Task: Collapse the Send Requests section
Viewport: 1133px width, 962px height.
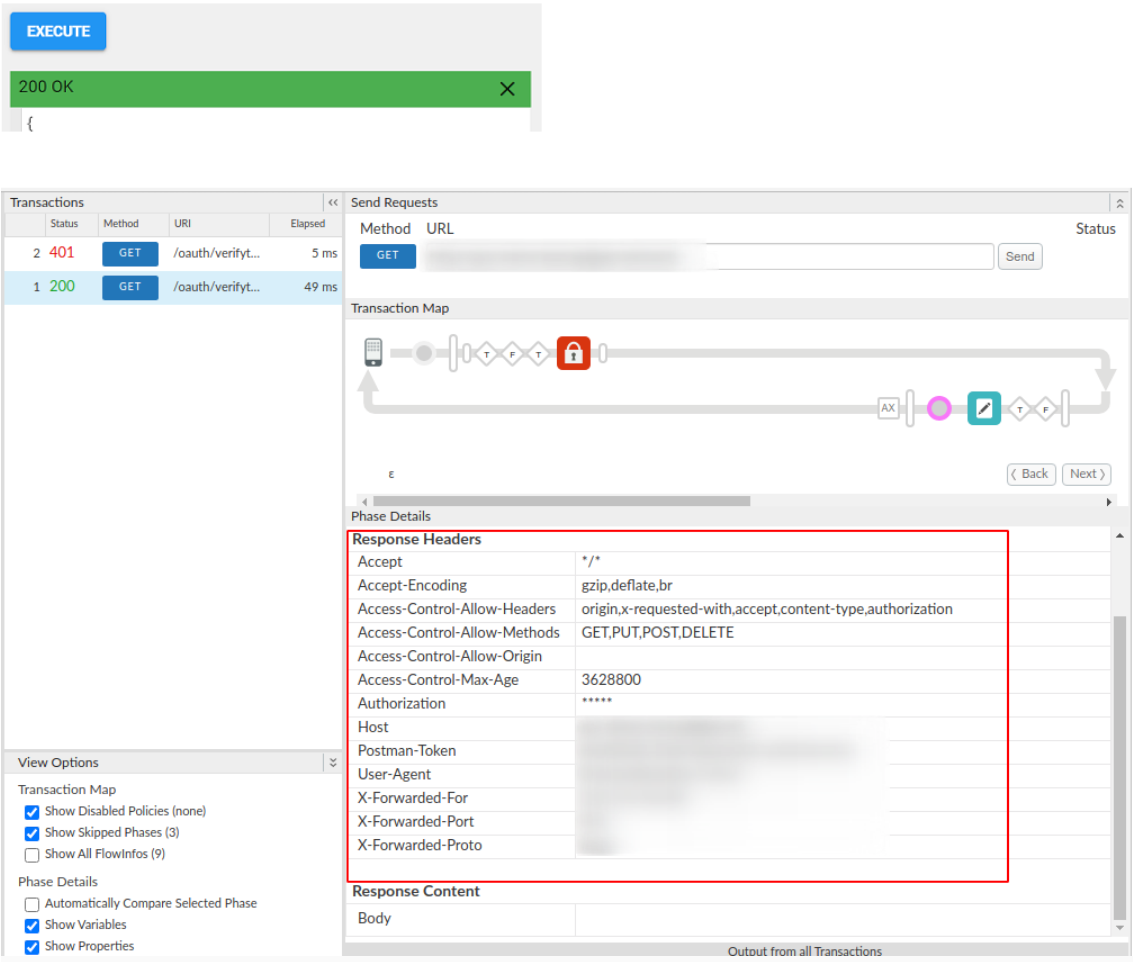Action: [1119, 203]
